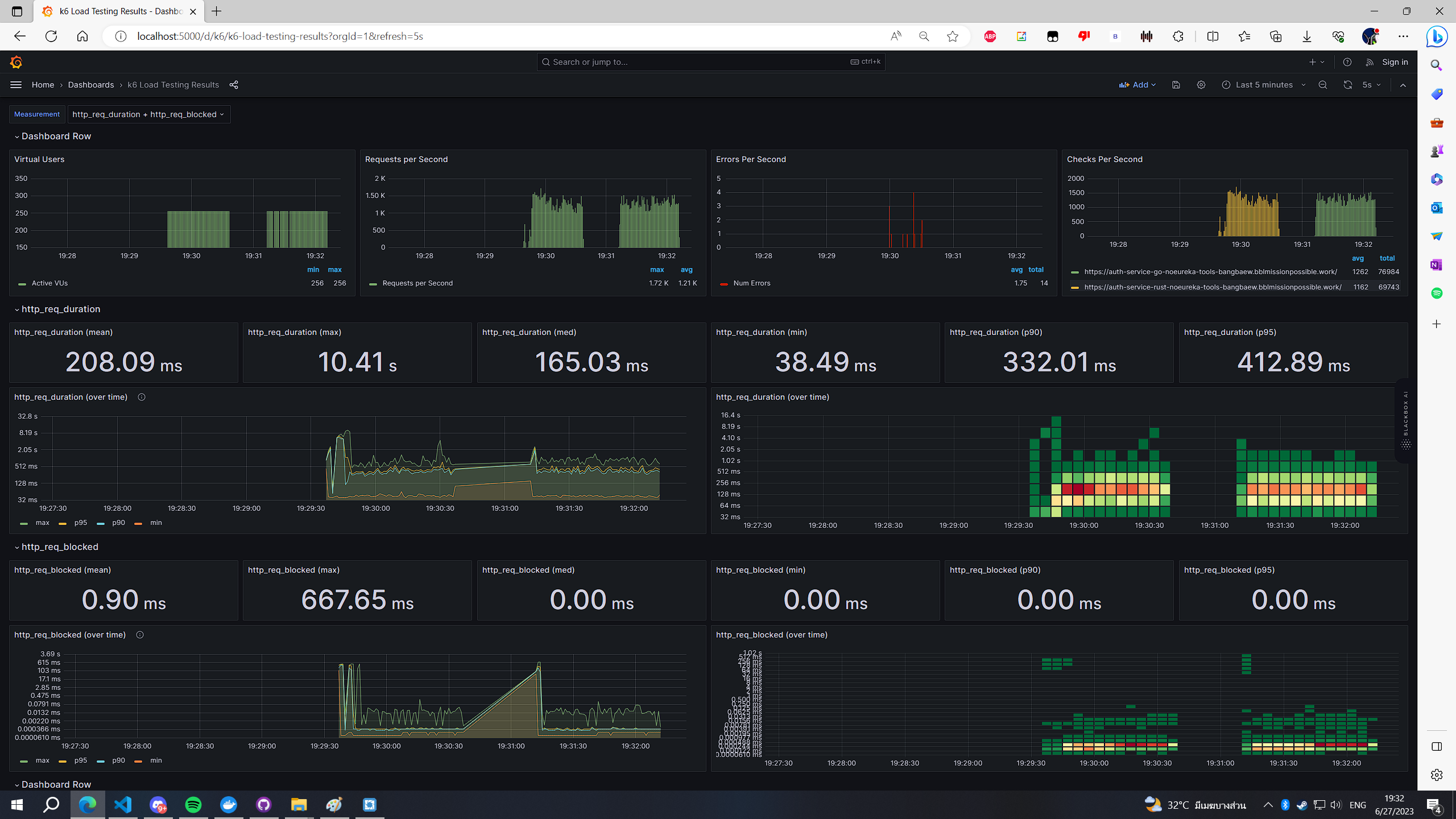
Task: Click the Grafana logo icon
Action: coord(16,62)
